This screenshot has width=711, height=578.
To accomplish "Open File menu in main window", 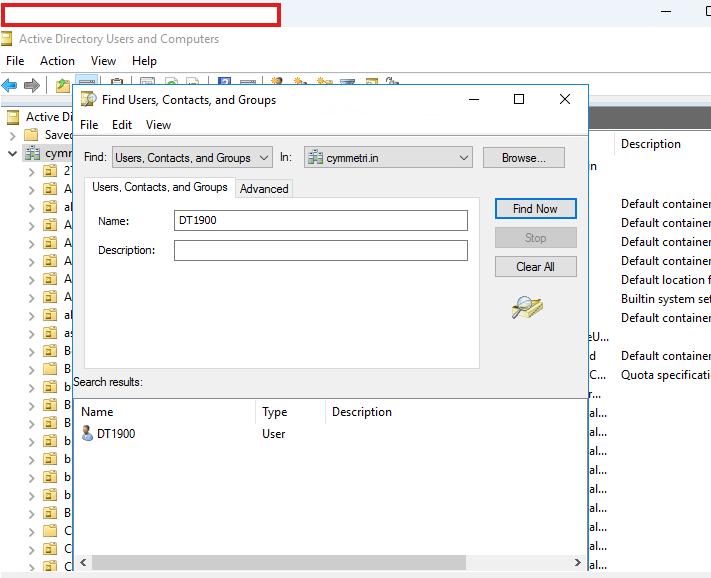I will (15, 61).
